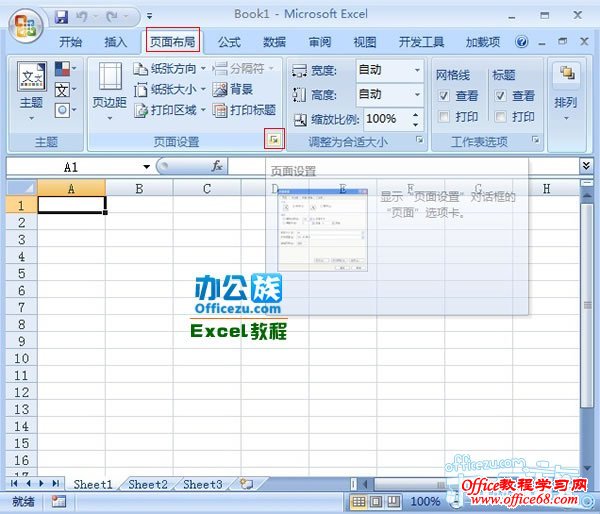Click the vertical scrollbar down arrow
Image resolution: width=600 pixels, height=514 pixels.
coord(587,468)
